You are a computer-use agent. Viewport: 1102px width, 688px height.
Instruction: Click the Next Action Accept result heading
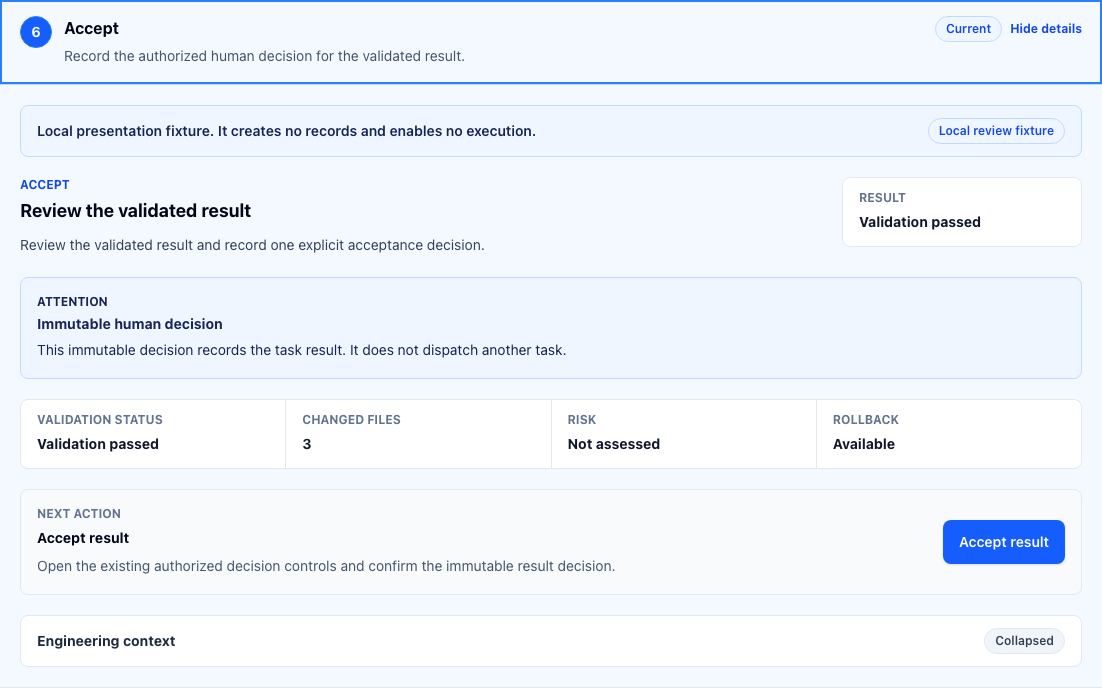83,538
